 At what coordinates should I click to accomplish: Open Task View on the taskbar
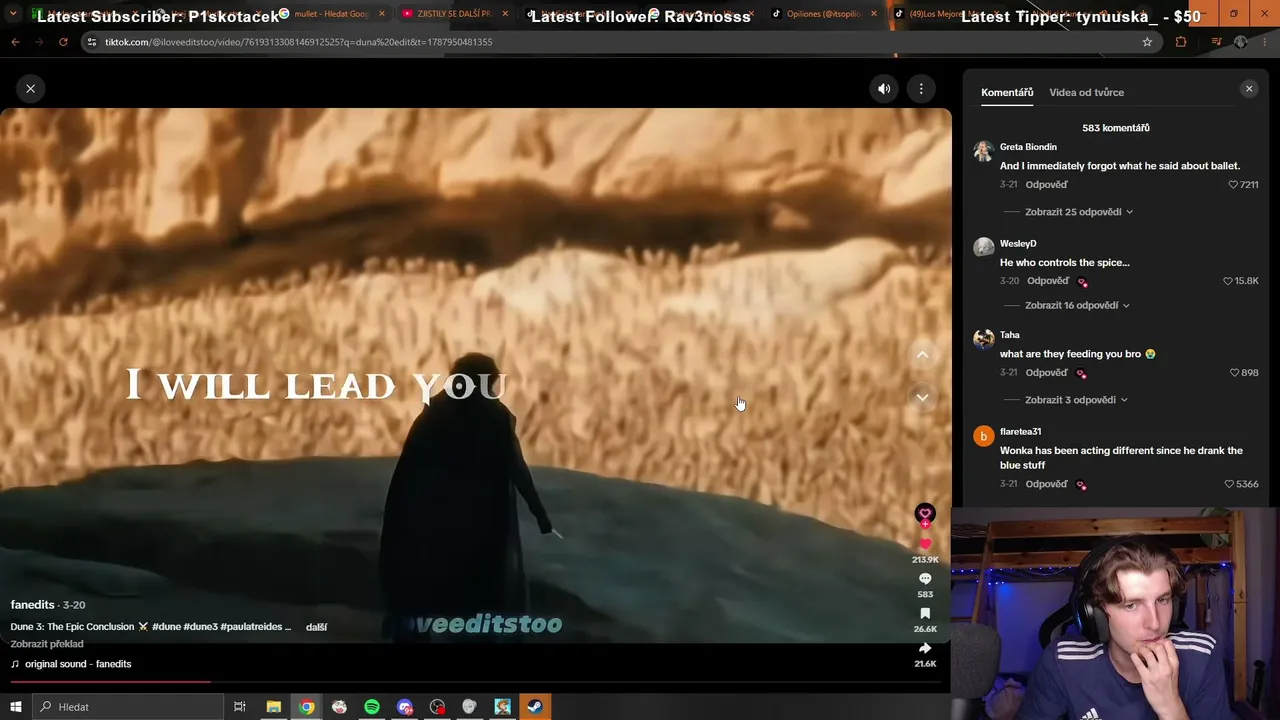[240, 707]
